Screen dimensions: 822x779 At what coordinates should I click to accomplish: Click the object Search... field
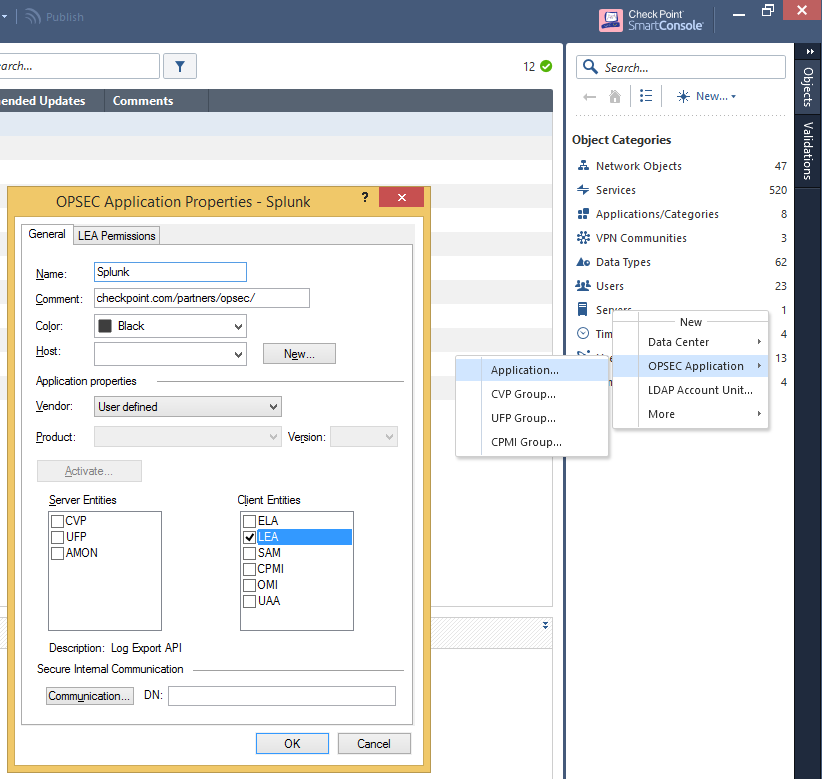[x=681, y=67]
